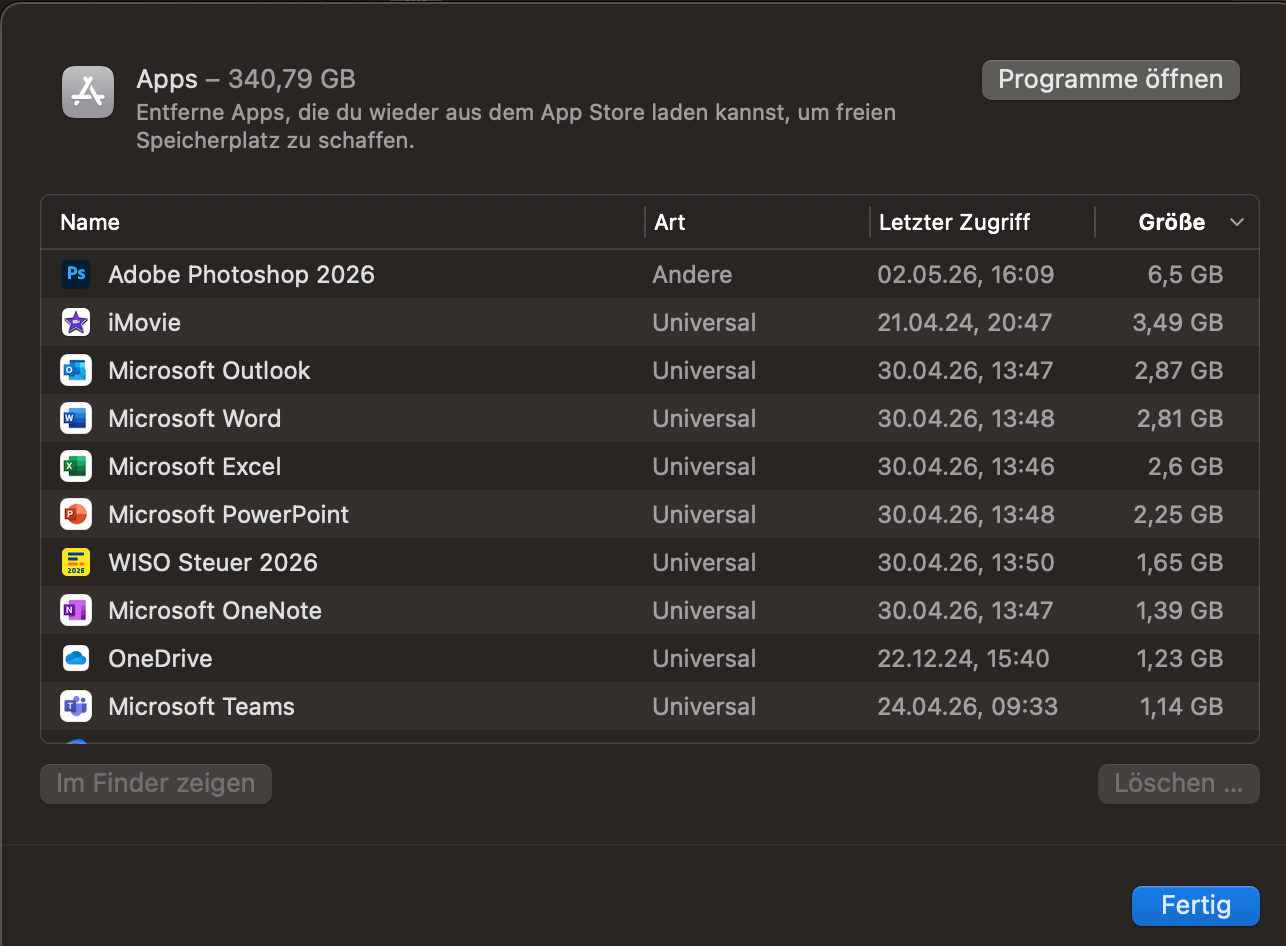Screen dimensions: 1286x946
Task: Click the Löschen … button
Action: tap(1179, 784)
